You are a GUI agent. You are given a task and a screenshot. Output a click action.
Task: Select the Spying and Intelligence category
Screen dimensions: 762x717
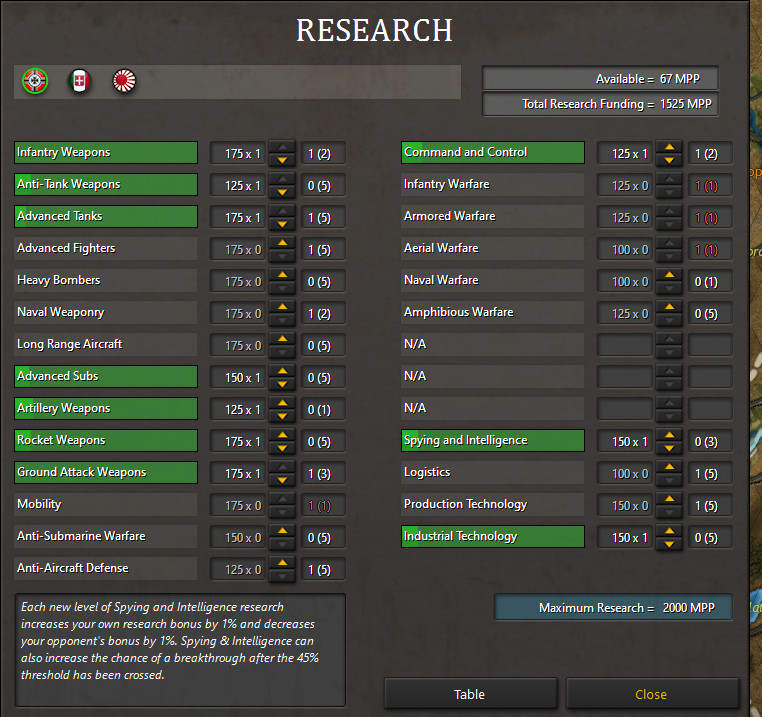(493, 441)
